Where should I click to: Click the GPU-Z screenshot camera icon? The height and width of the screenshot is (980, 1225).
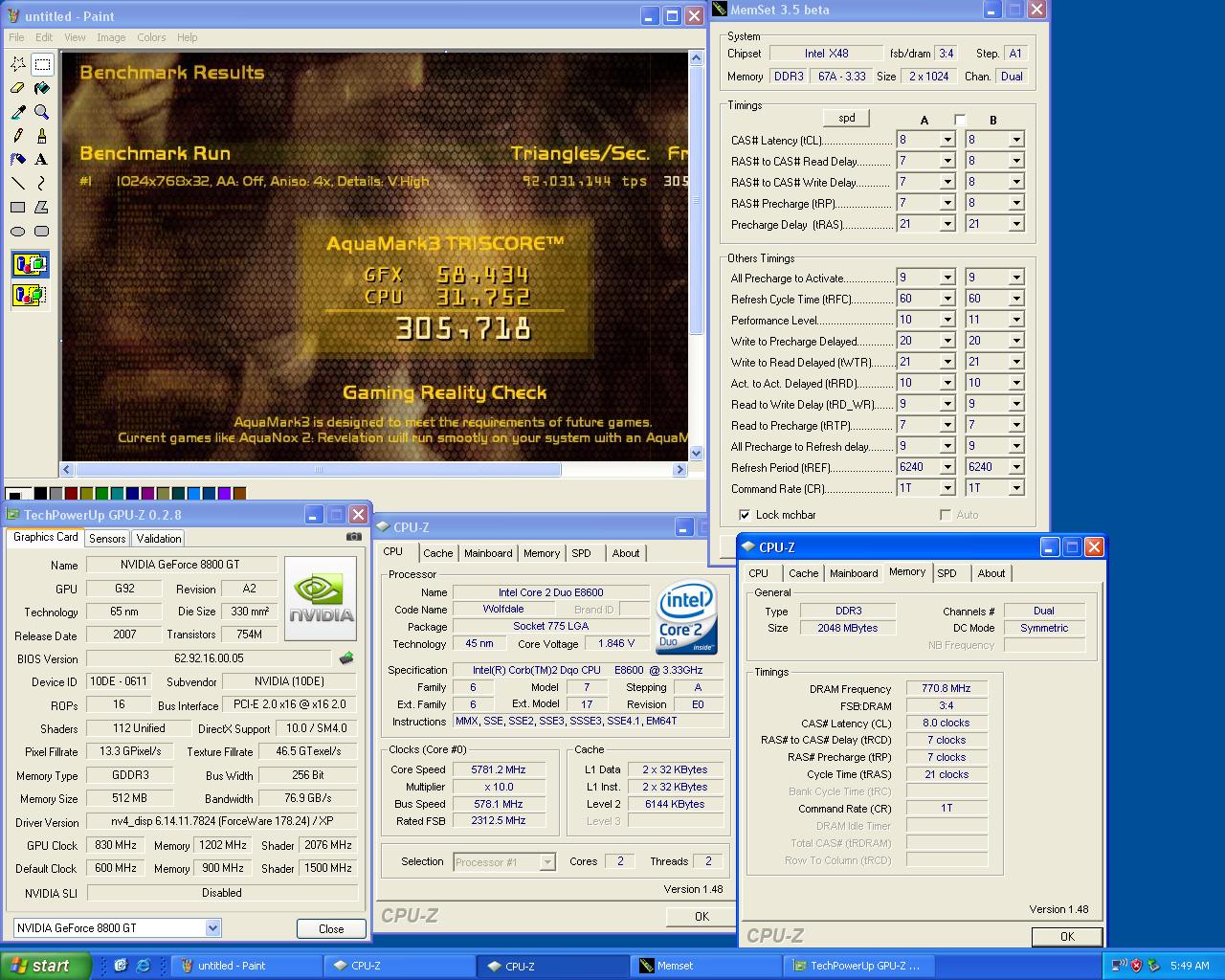click(x=354, y=538)
